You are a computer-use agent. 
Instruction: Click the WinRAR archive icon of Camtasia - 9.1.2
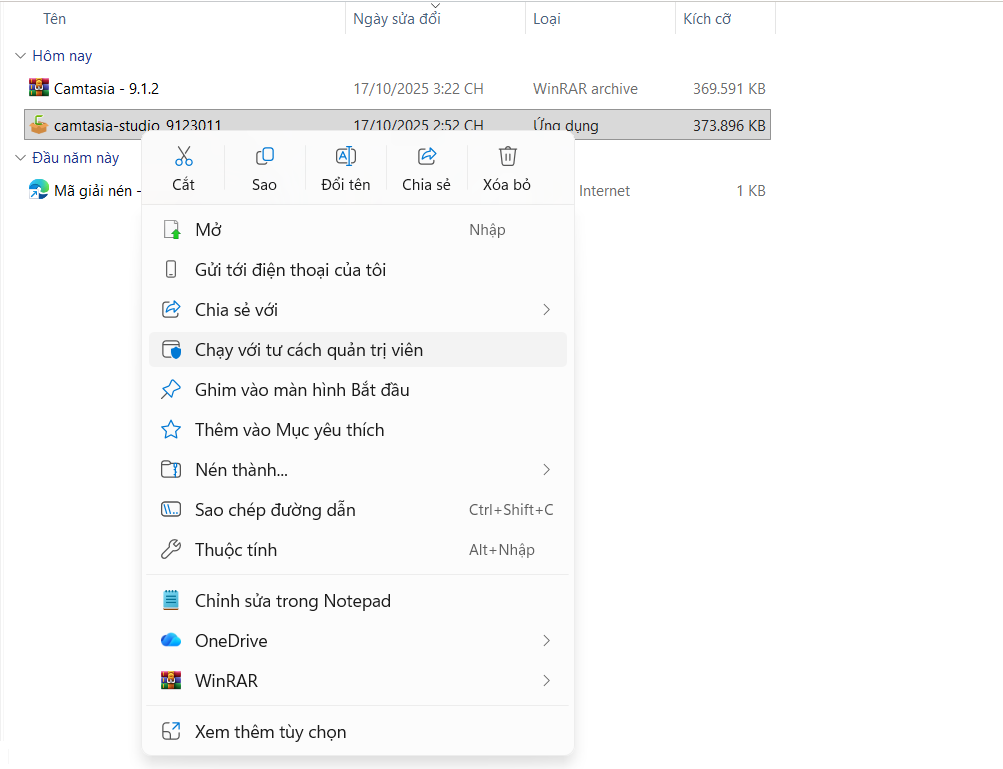click(x=39, y=88)
